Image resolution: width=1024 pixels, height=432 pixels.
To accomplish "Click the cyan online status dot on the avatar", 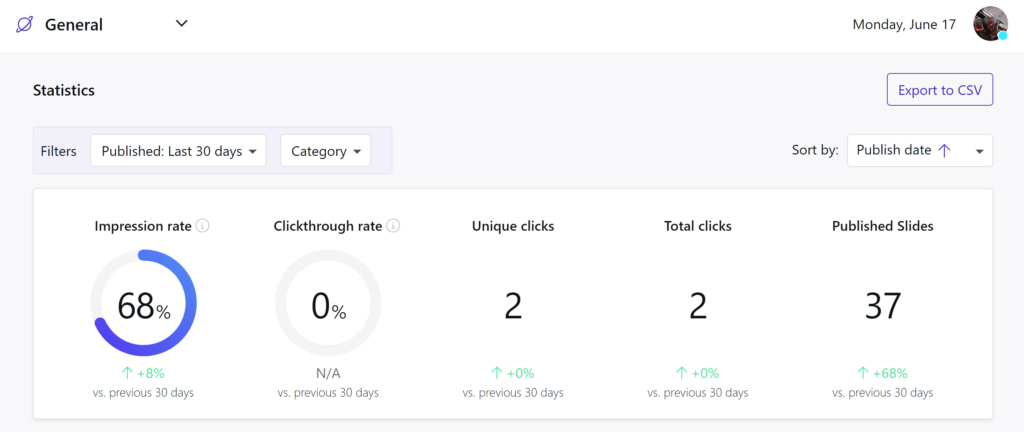I will tap(1003, 35).
